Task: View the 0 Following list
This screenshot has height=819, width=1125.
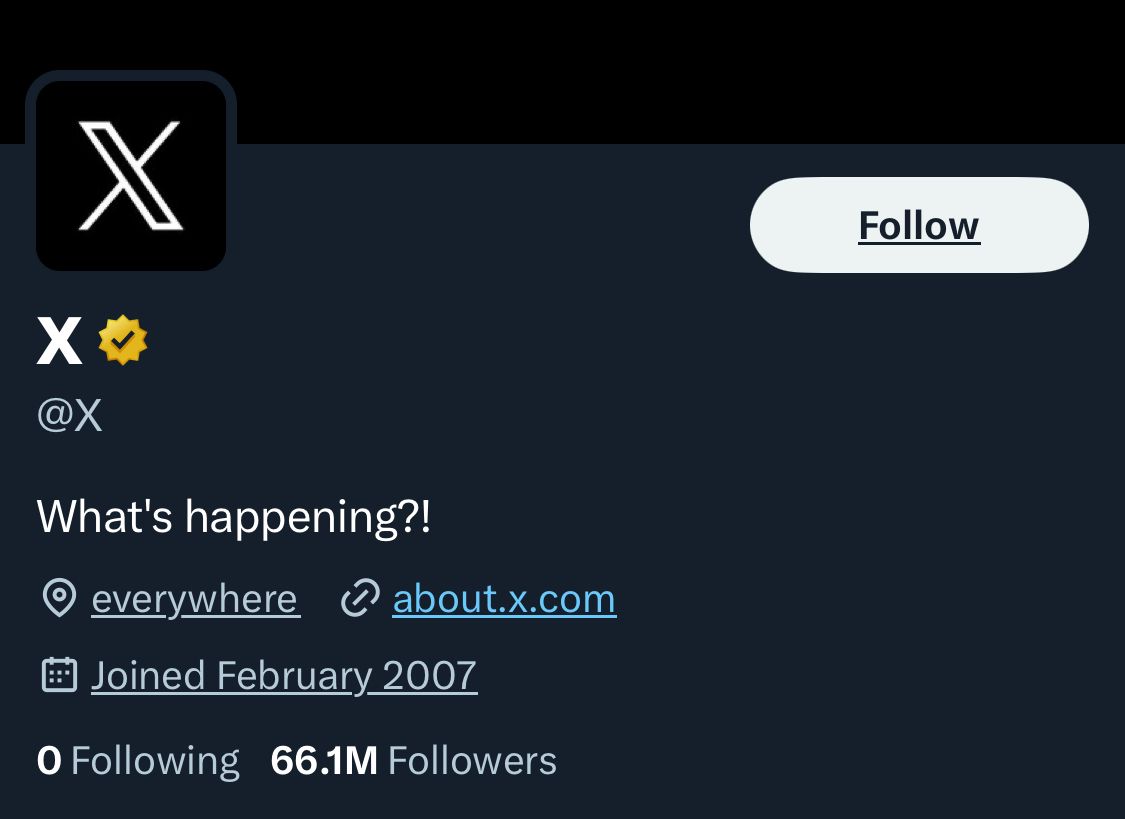Action: pyautogui.click(x=137, y=760)
